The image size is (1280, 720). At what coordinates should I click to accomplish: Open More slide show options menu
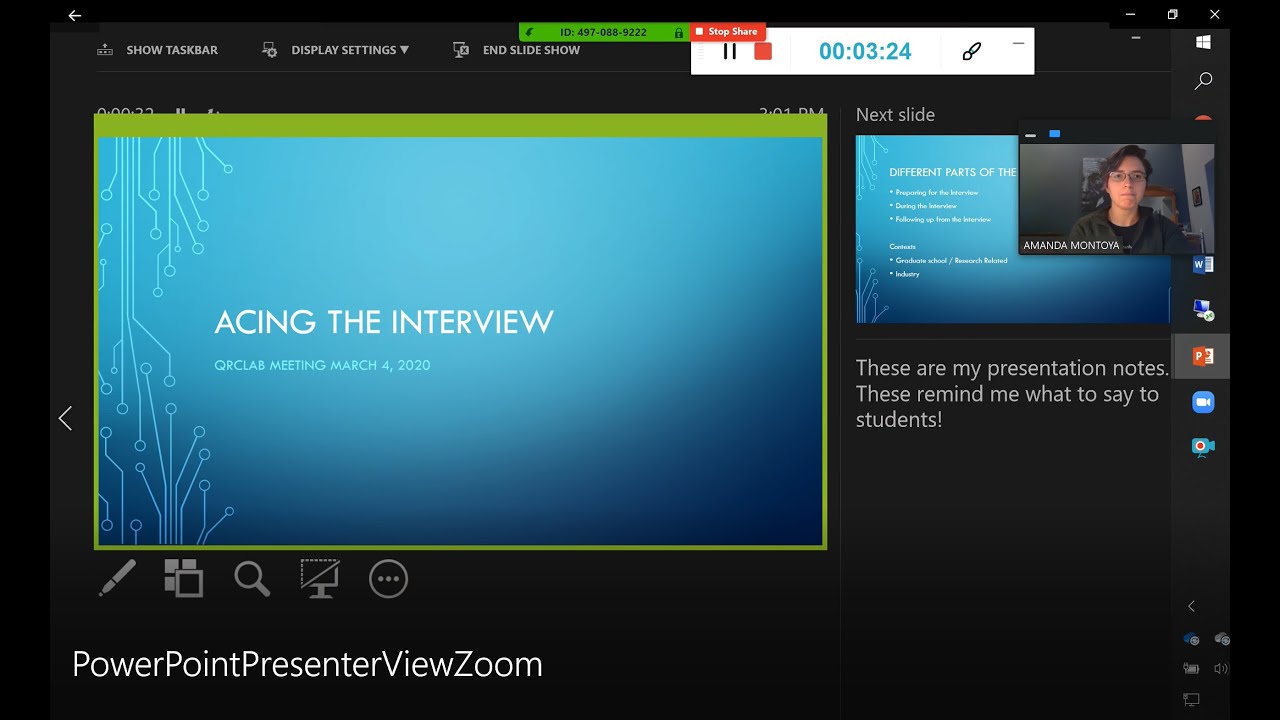(388, 578)
